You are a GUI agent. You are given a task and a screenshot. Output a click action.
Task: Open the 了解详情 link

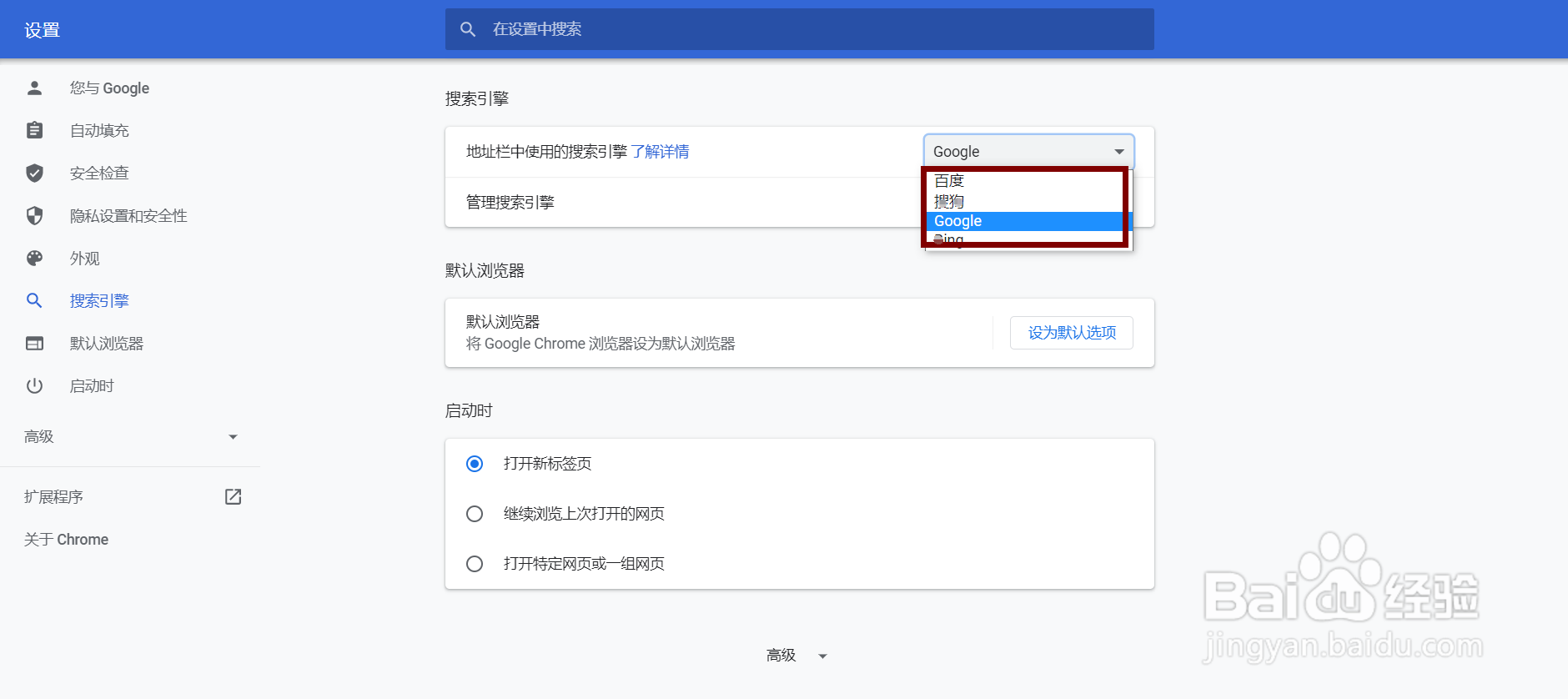tap(660, 151)
